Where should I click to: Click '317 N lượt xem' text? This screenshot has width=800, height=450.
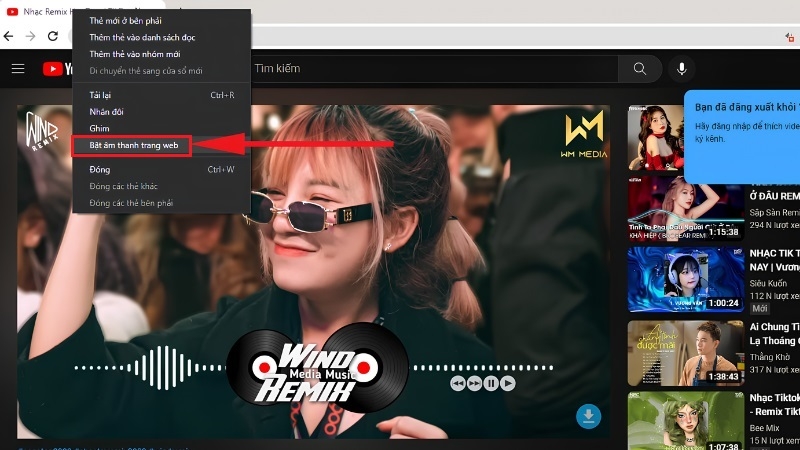pos(774,369)
